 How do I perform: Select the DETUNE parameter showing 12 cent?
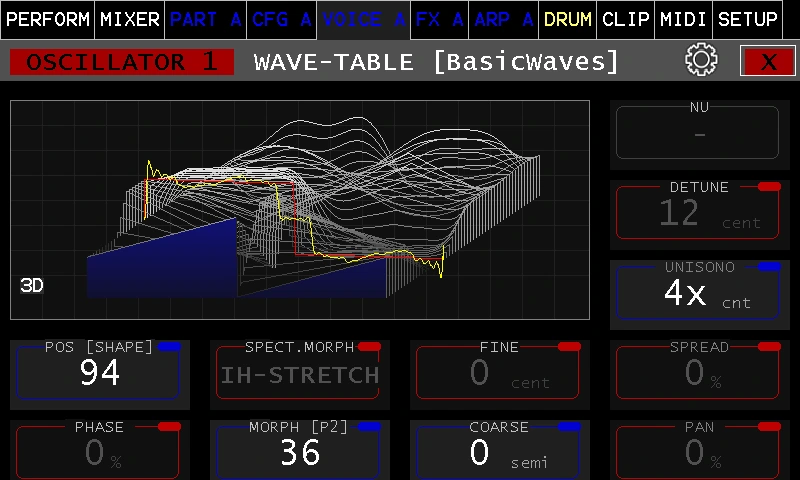(700, 215)
